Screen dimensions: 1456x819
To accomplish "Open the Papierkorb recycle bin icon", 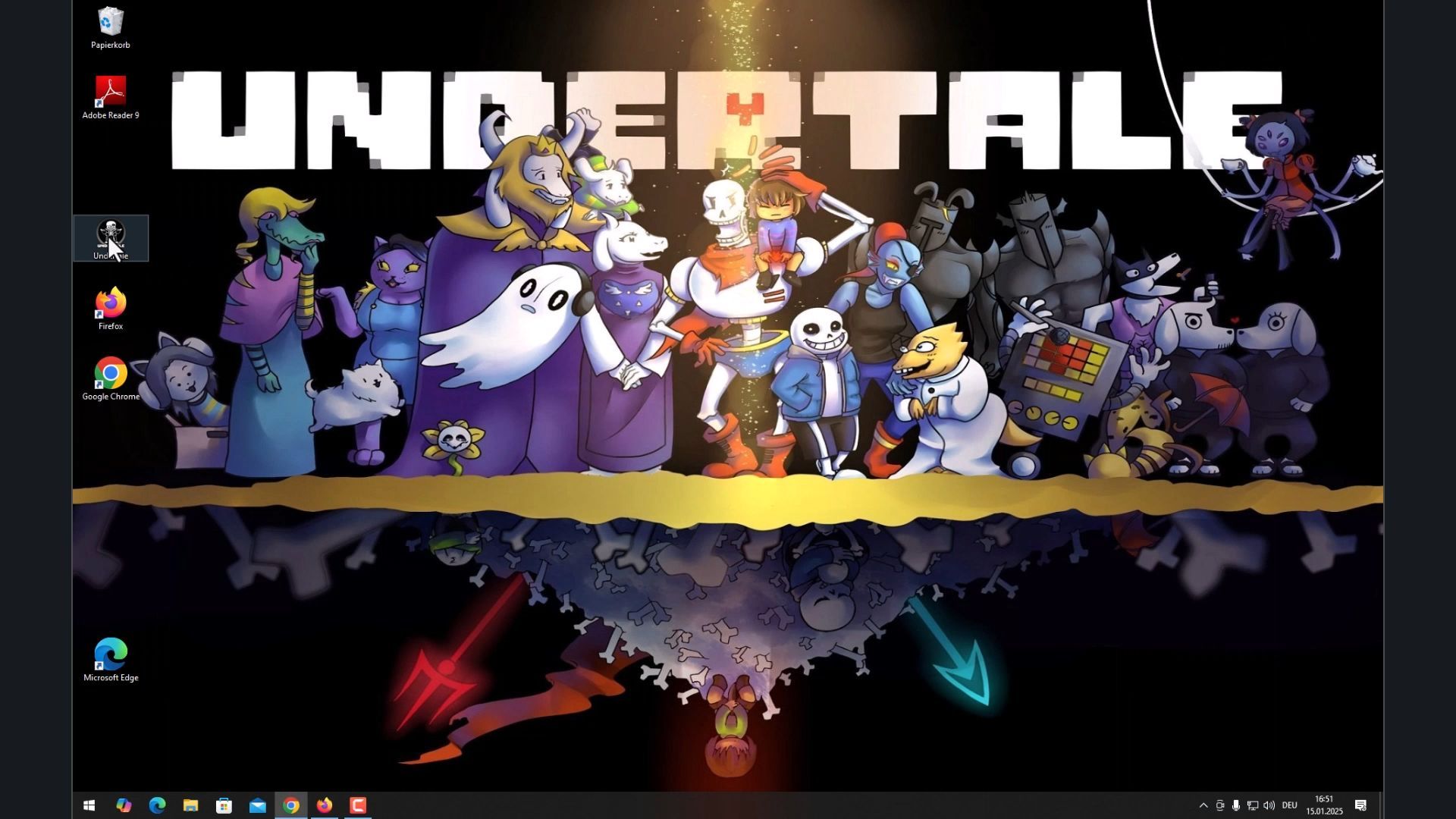I will (111, 28).
